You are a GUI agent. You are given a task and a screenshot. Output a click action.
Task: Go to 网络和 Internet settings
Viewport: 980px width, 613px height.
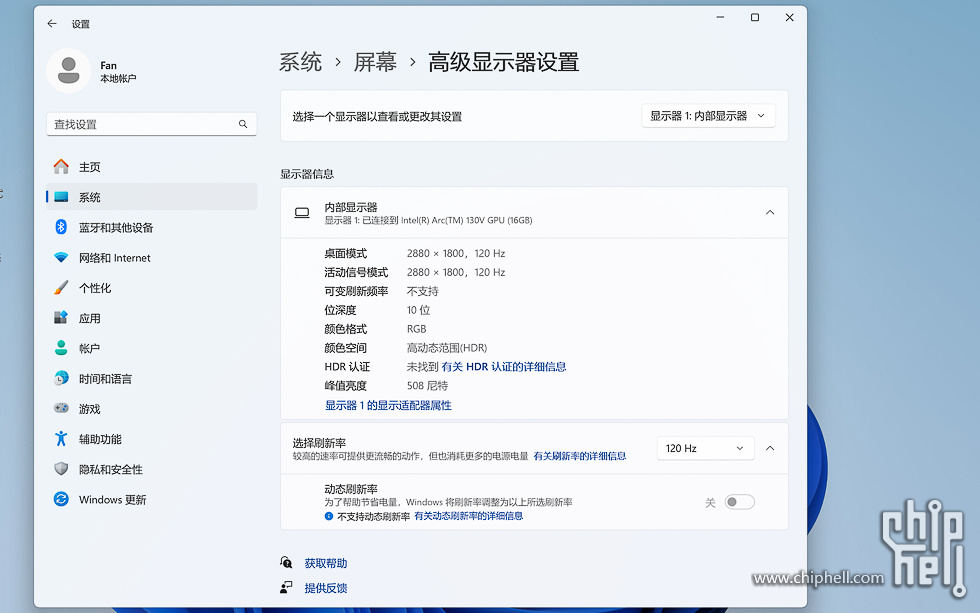pyautogui.click(x=152, y=257)
